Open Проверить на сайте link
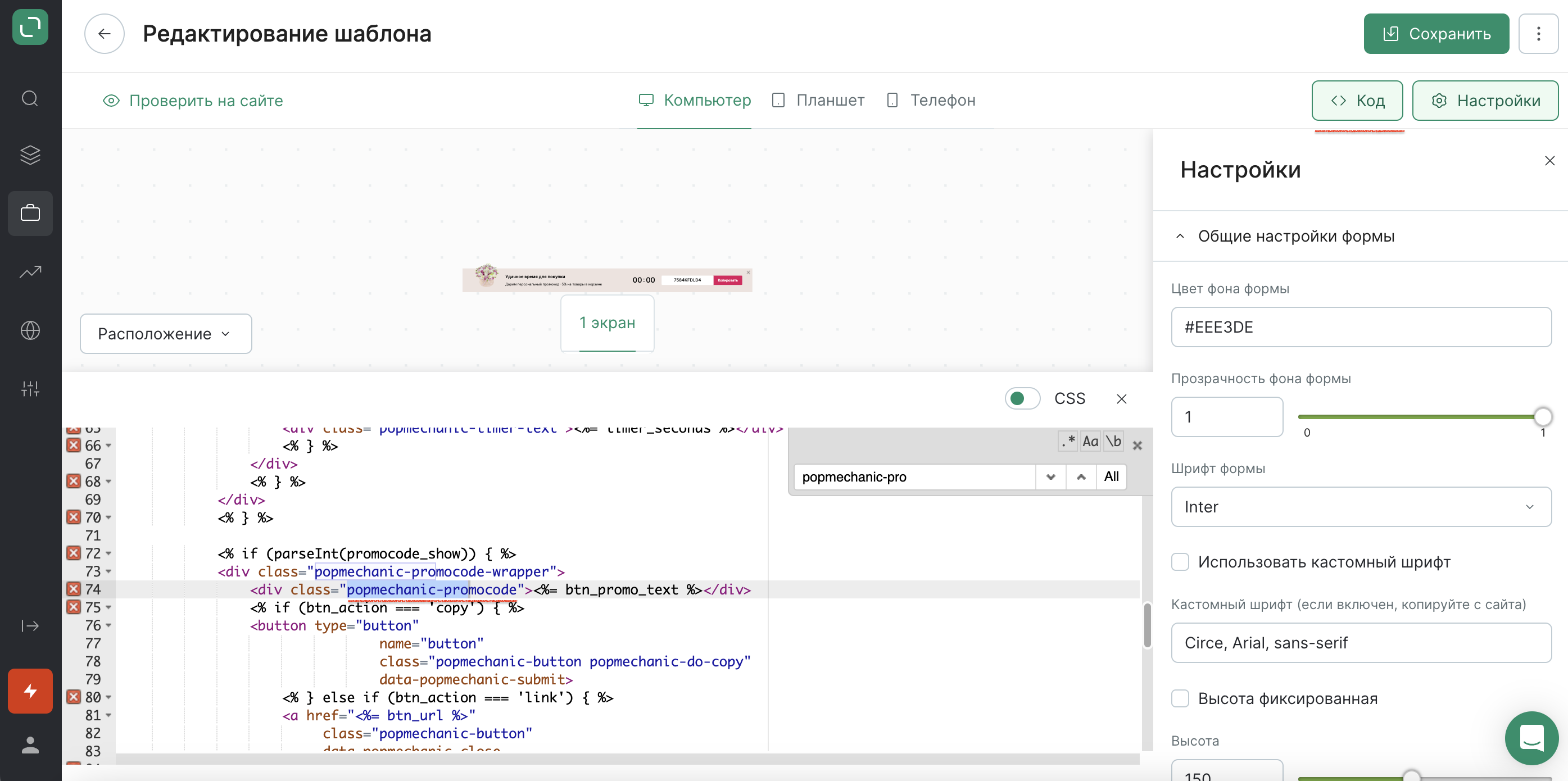 coord(192,101)
